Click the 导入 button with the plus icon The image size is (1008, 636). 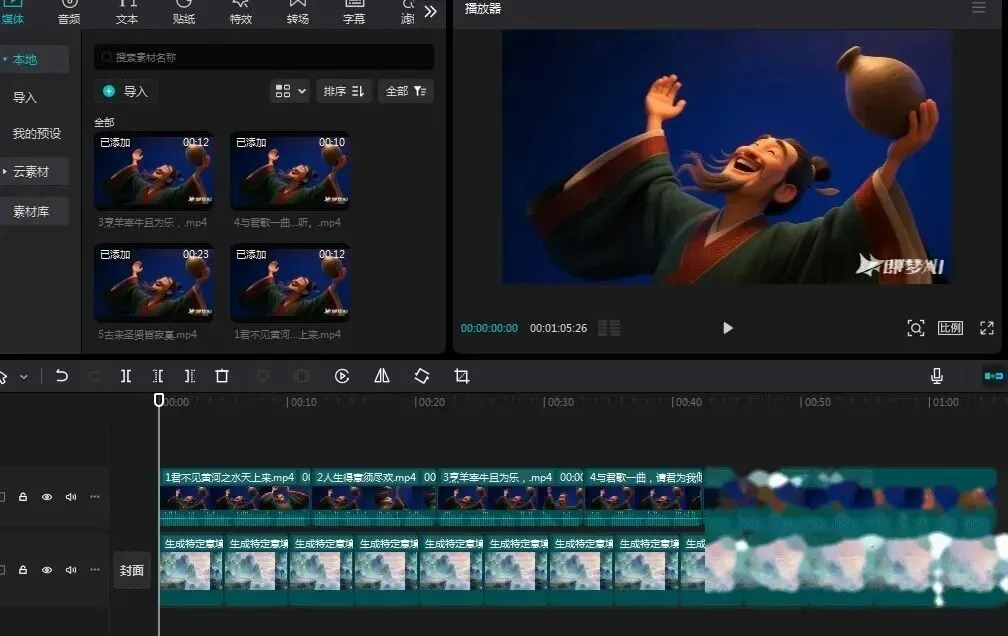tap(125, 91)
